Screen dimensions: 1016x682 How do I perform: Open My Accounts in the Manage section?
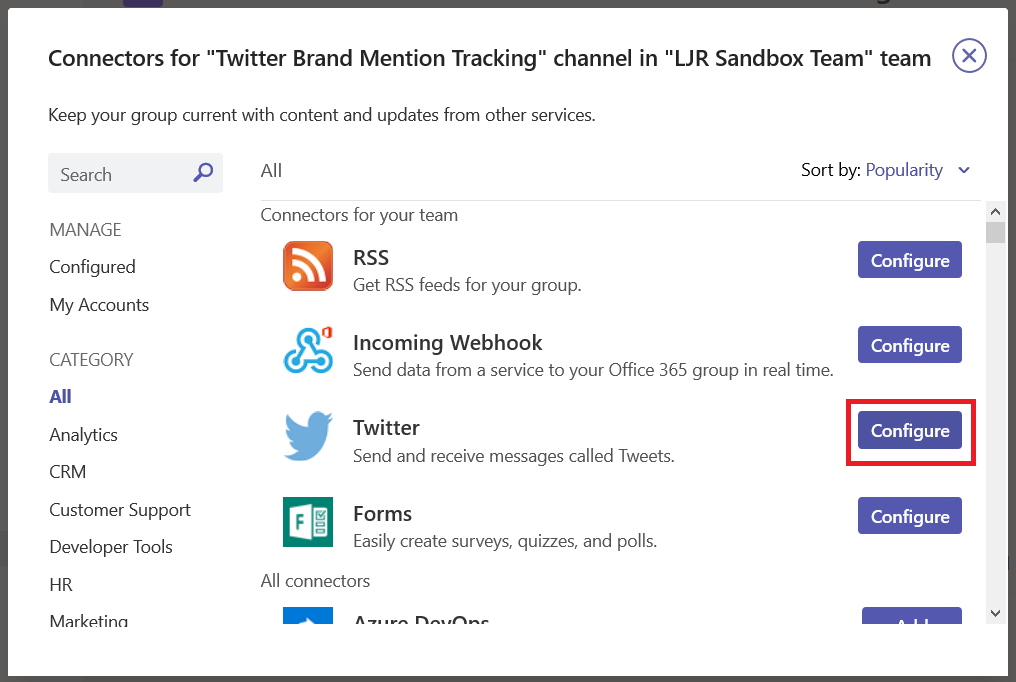point(99,305)
